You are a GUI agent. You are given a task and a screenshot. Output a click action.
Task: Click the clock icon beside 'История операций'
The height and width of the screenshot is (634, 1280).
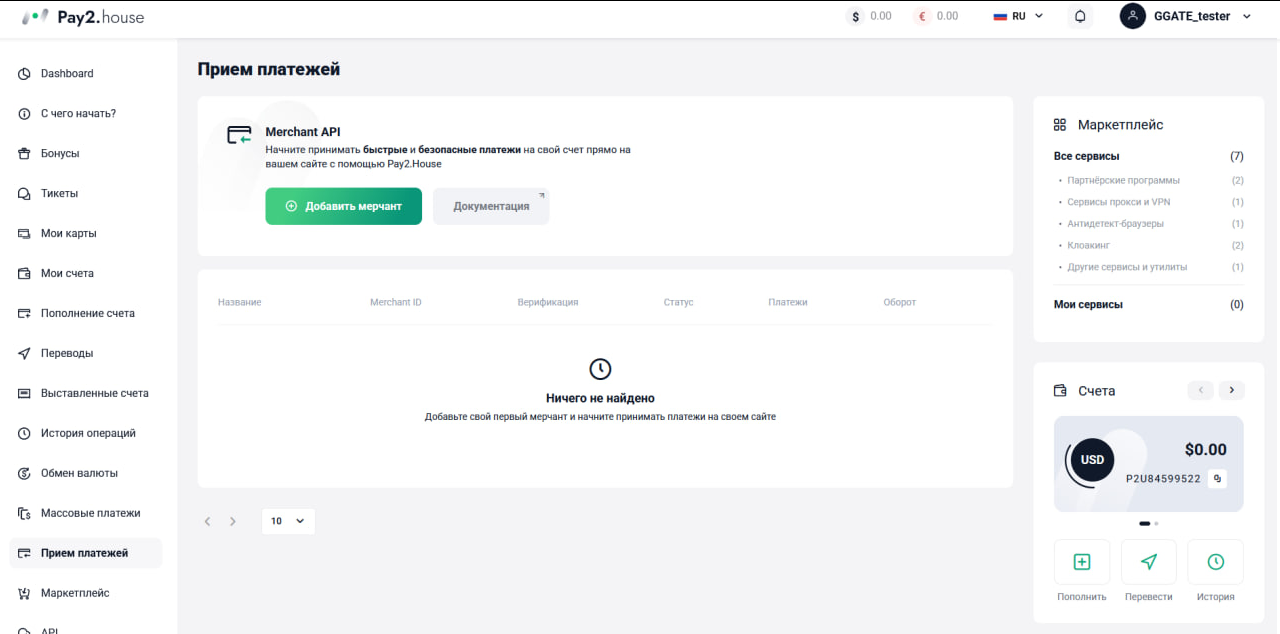24,434
